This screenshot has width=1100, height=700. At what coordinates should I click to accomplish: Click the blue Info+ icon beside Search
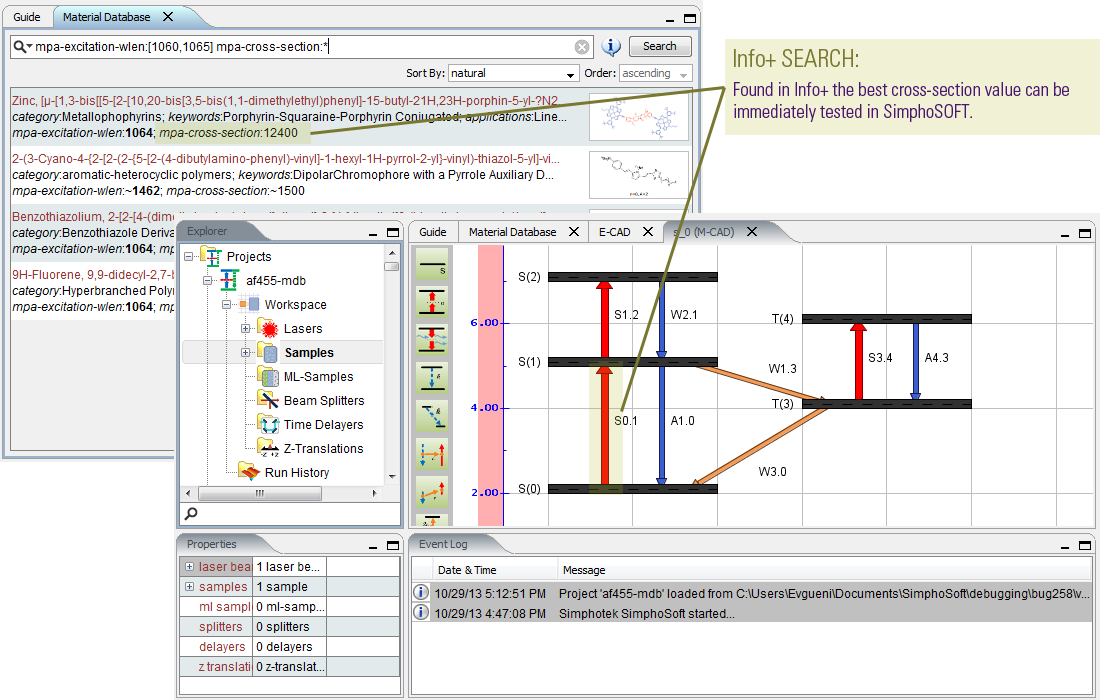point(611,46)
